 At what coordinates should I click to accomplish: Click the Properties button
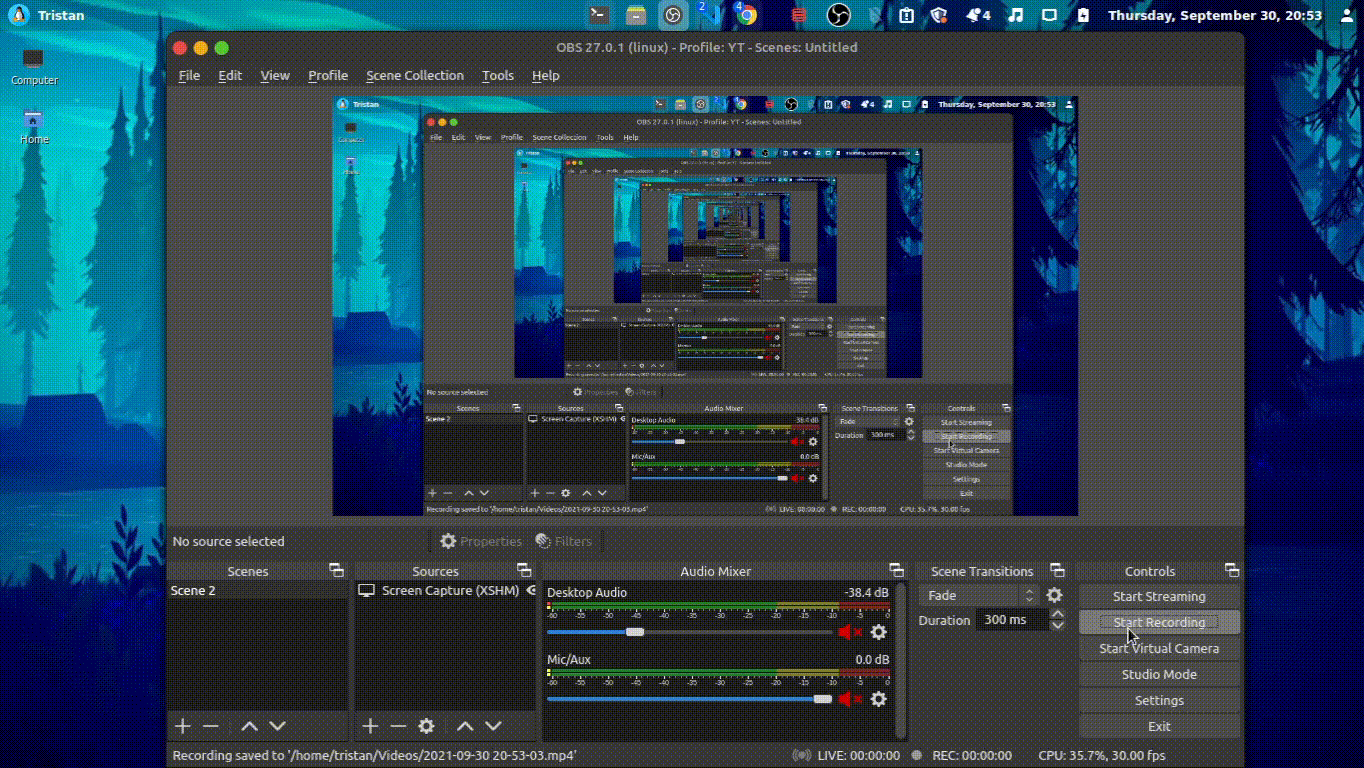481,541
